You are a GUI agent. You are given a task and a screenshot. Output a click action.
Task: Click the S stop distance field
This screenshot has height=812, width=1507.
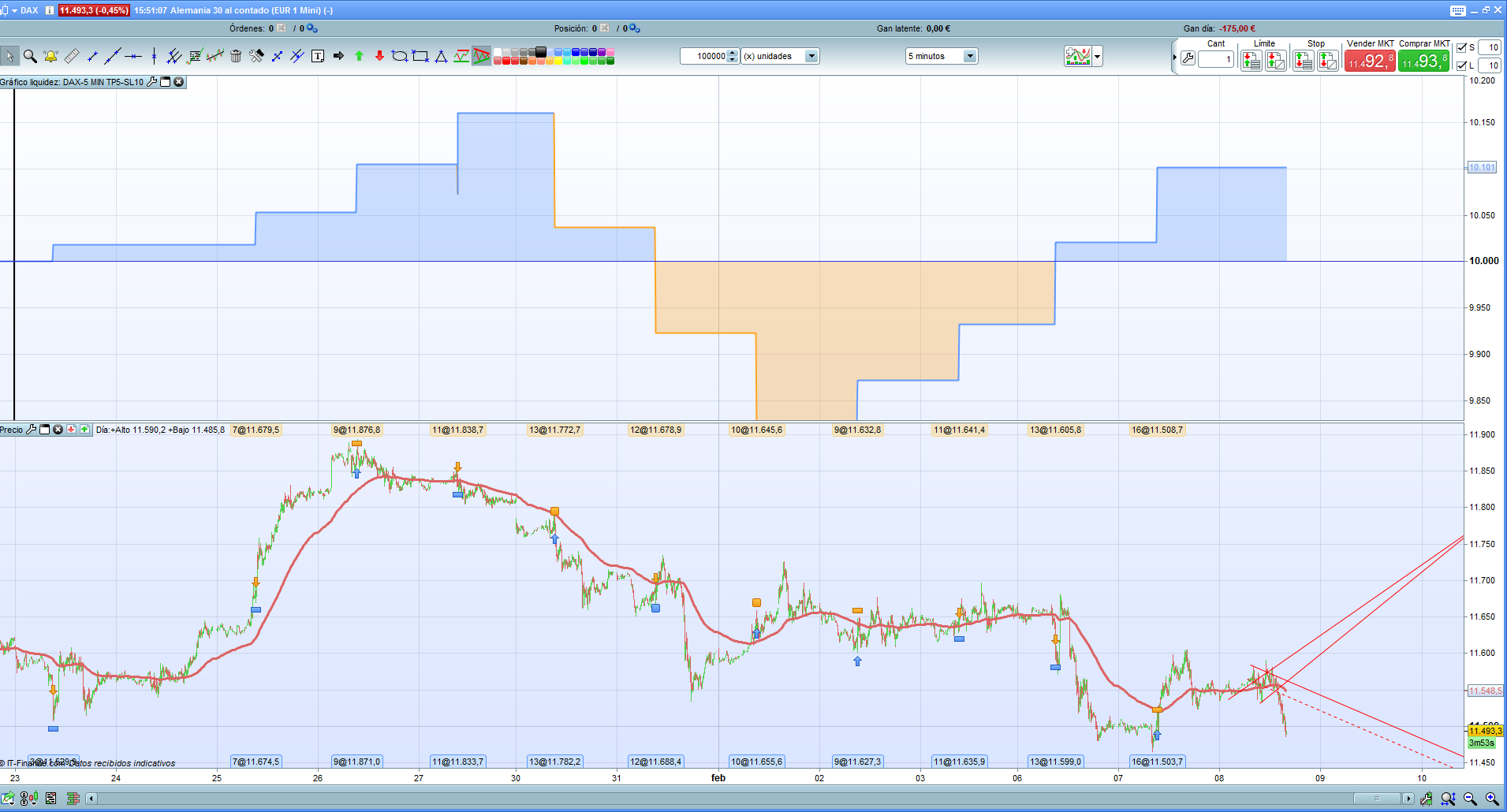(1489, 47)
